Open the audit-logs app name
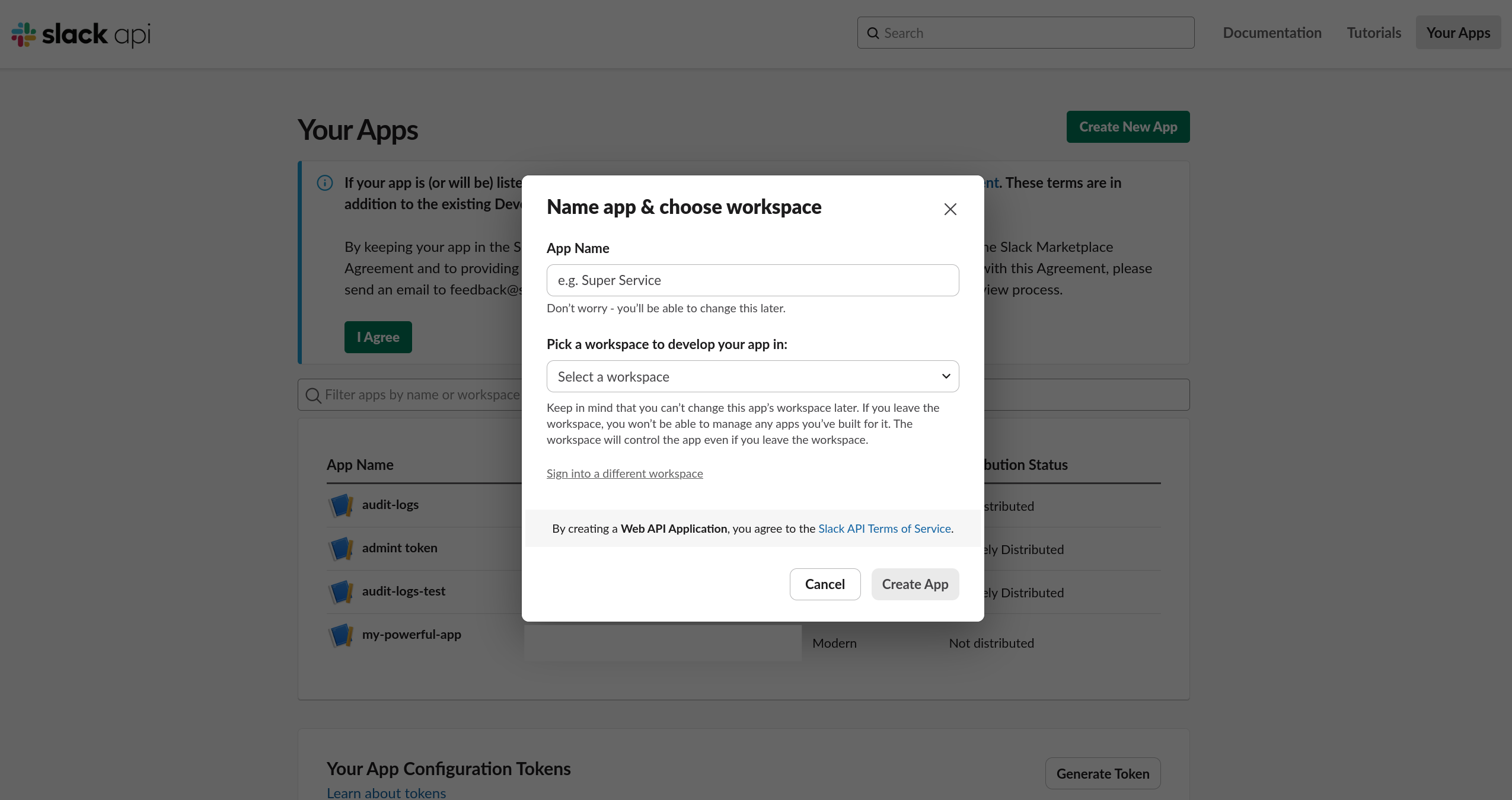 coord(390,505)
